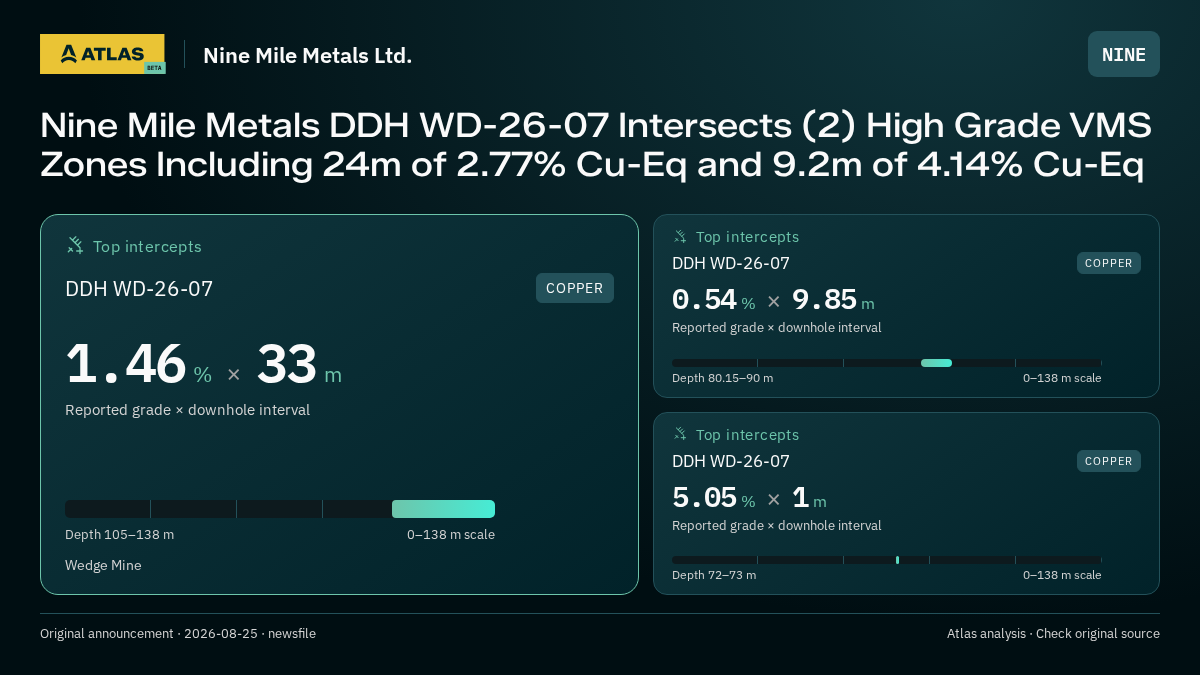
Task: Click 'Reported grade × downhole interval' under 1.46 %
Action: (187, 410)
